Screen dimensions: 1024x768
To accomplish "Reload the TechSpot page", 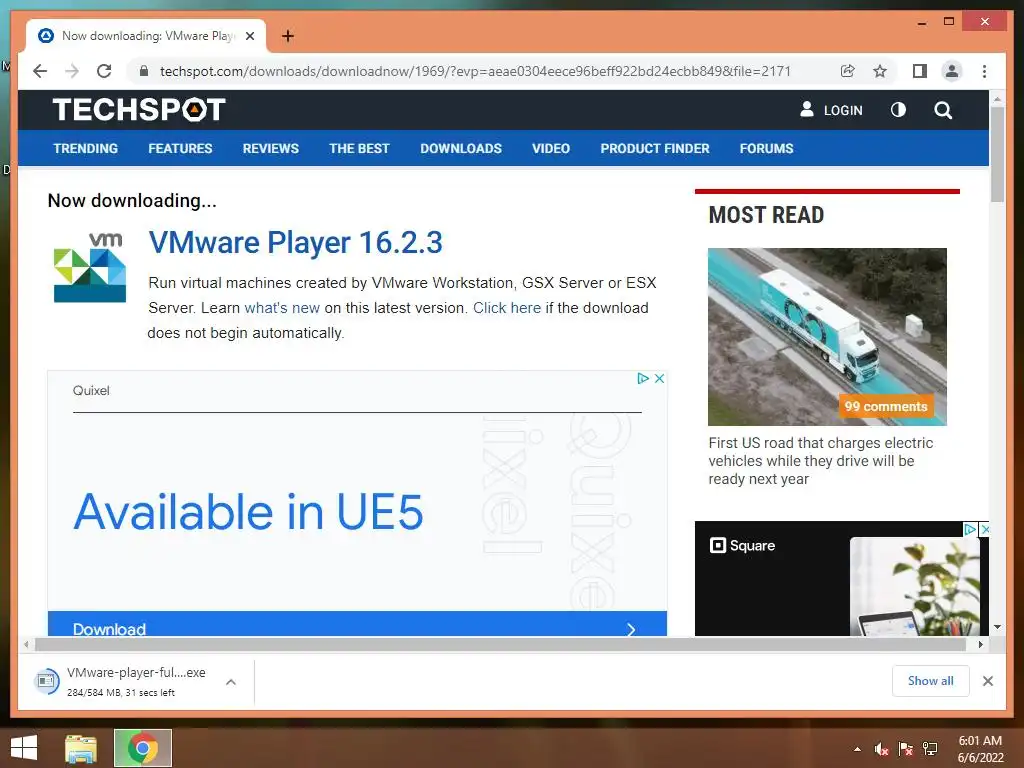I will pos(104,71).
